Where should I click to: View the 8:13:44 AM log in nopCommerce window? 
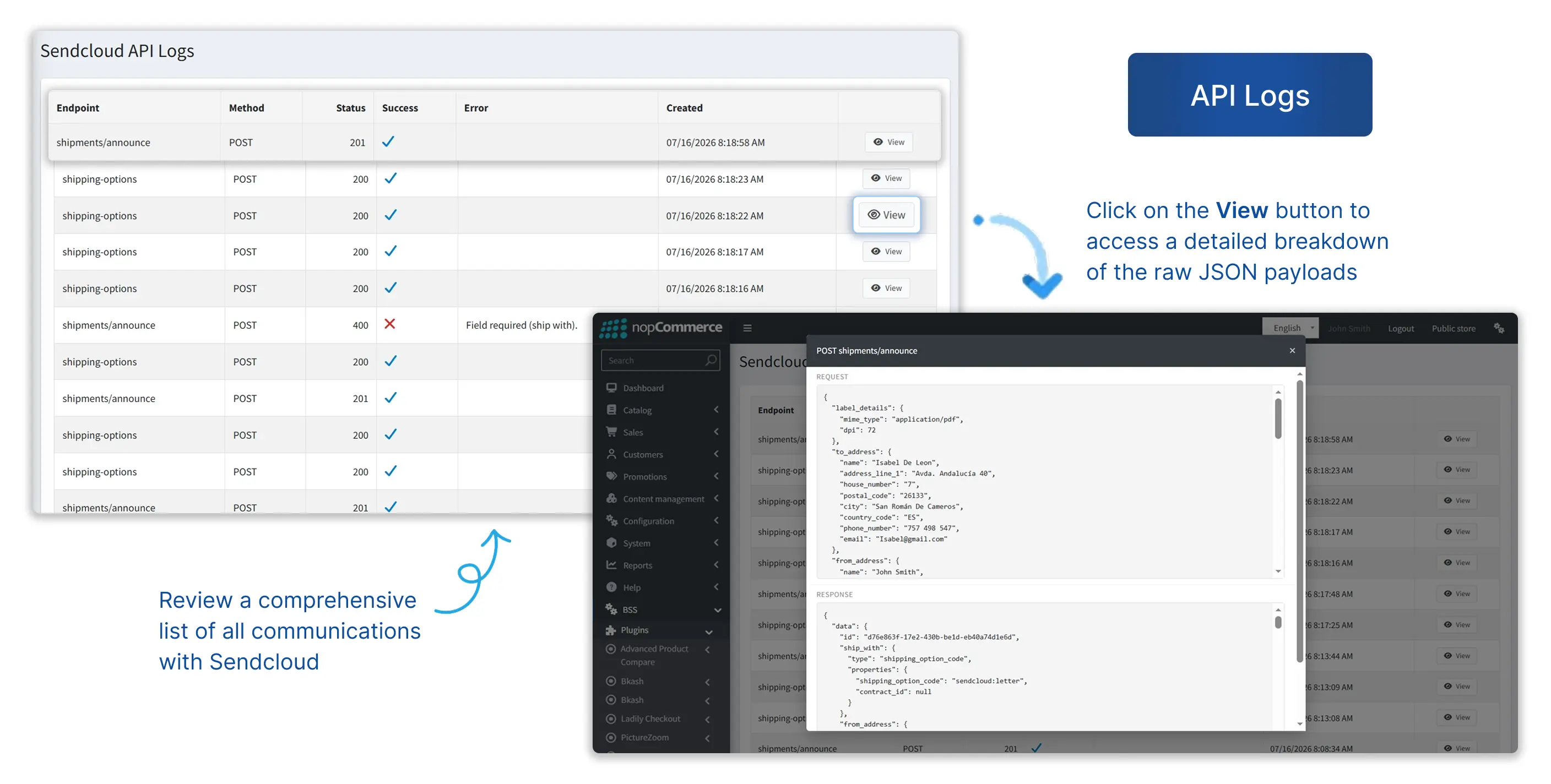(1456, 656)
